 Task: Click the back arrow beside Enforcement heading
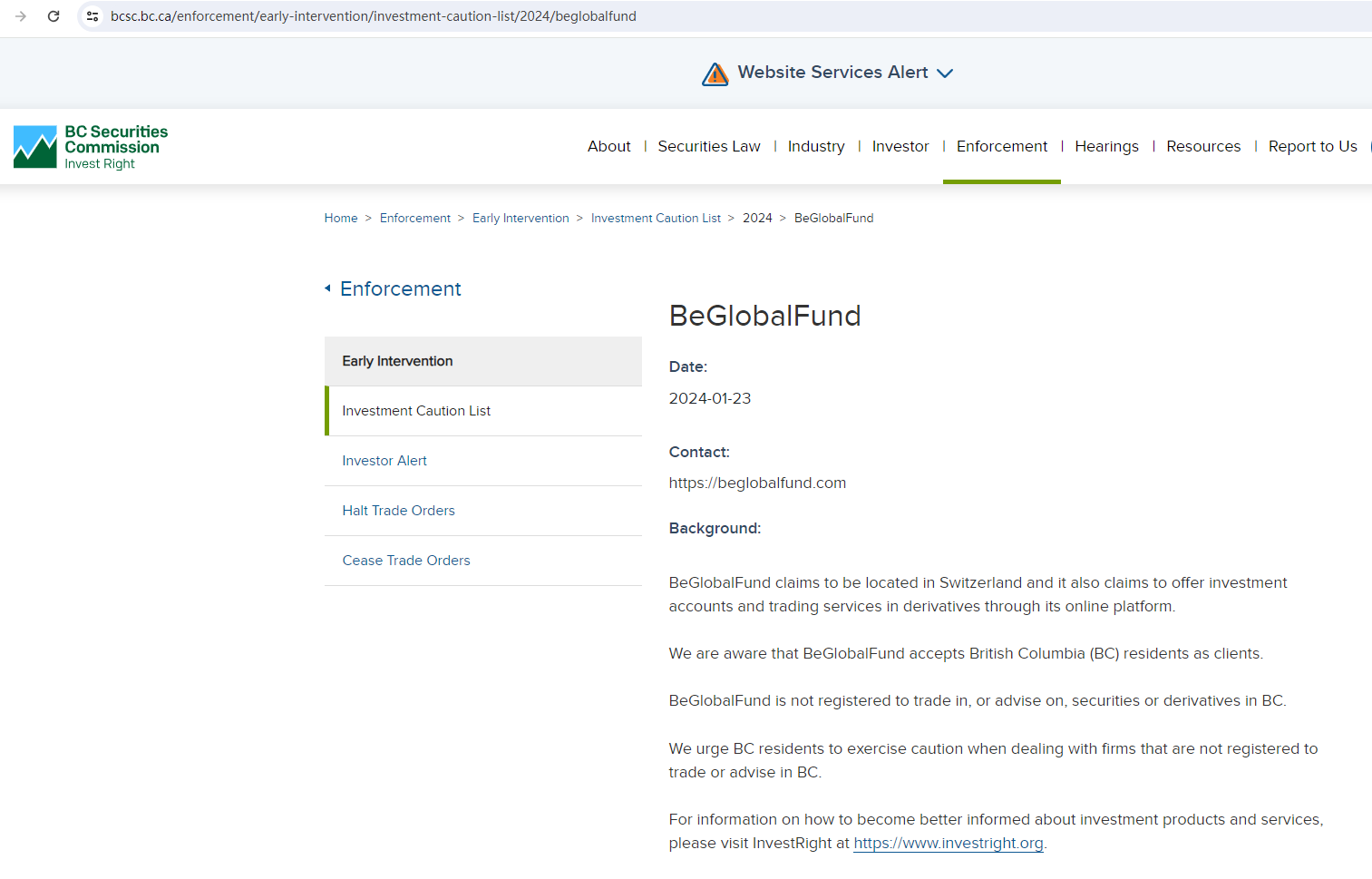327,288
